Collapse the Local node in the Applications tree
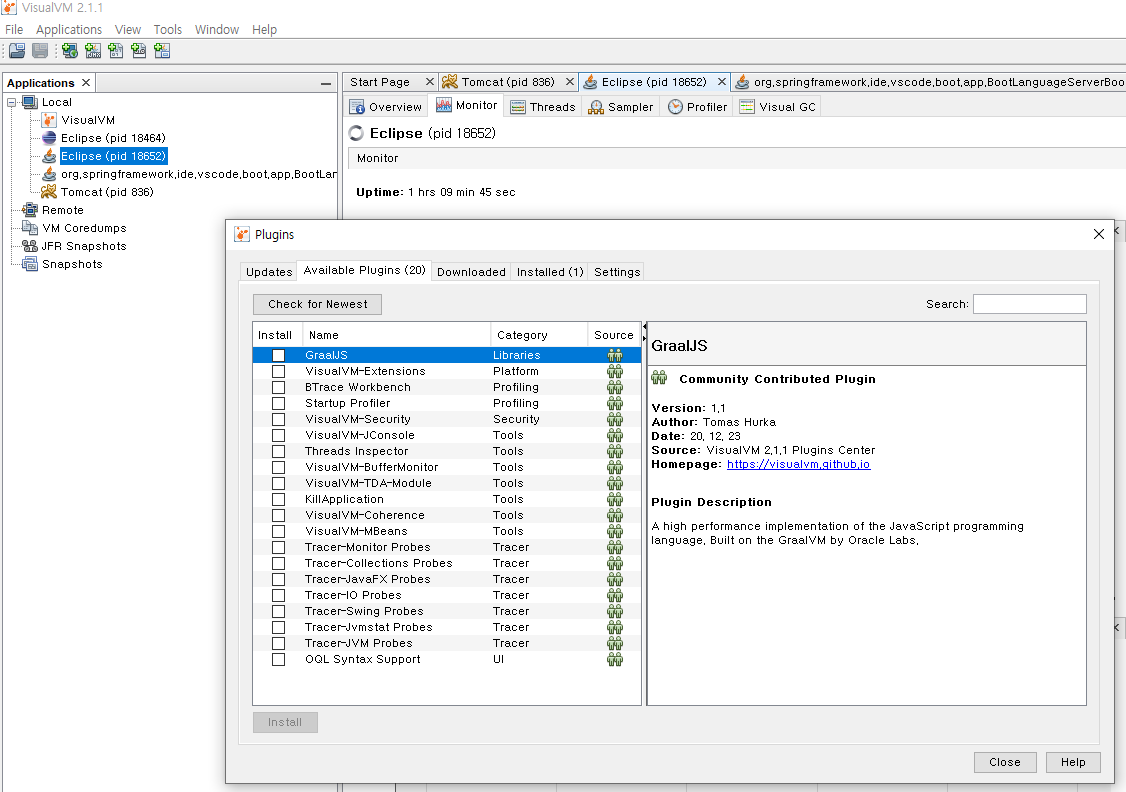Viewport: 1126px width, 792px height. 11,102
